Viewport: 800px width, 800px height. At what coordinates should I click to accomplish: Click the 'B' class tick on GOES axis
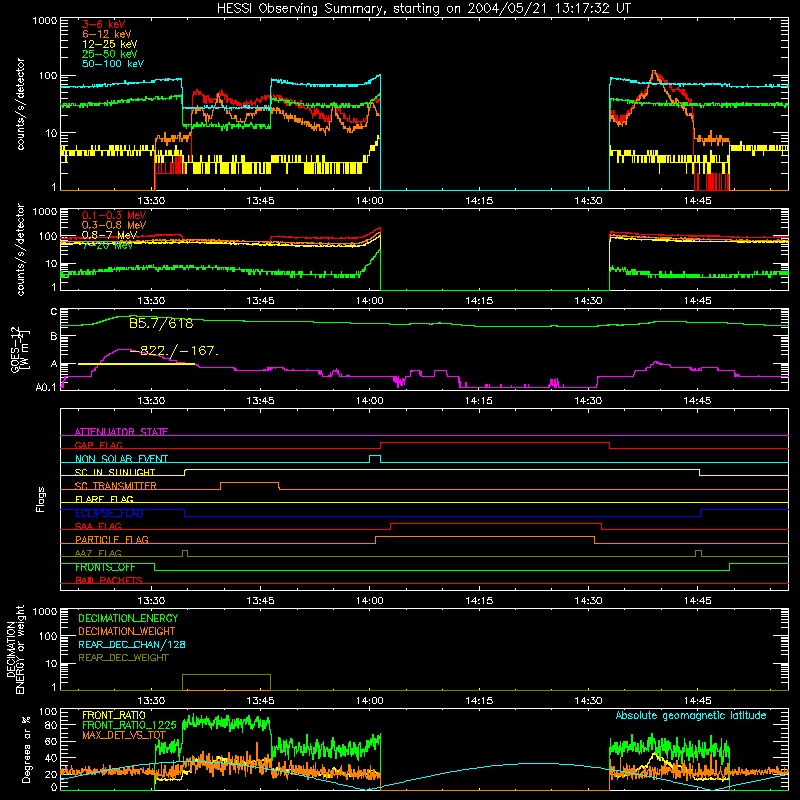point(54,337)
